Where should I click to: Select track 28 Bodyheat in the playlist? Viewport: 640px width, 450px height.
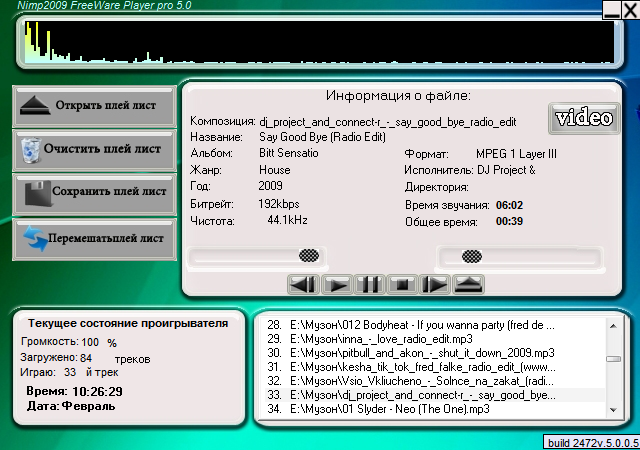pyautogui.click(x=420, y=326)
